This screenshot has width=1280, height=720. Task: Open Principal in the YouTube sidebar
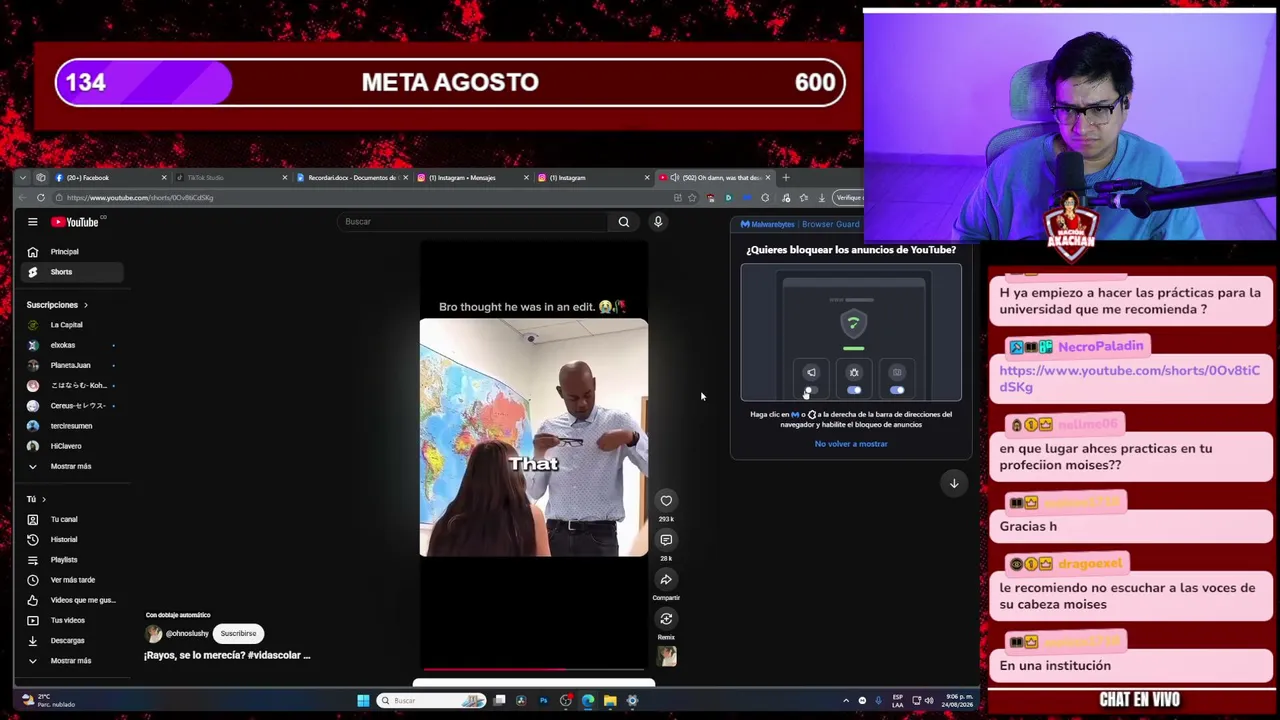70,252
